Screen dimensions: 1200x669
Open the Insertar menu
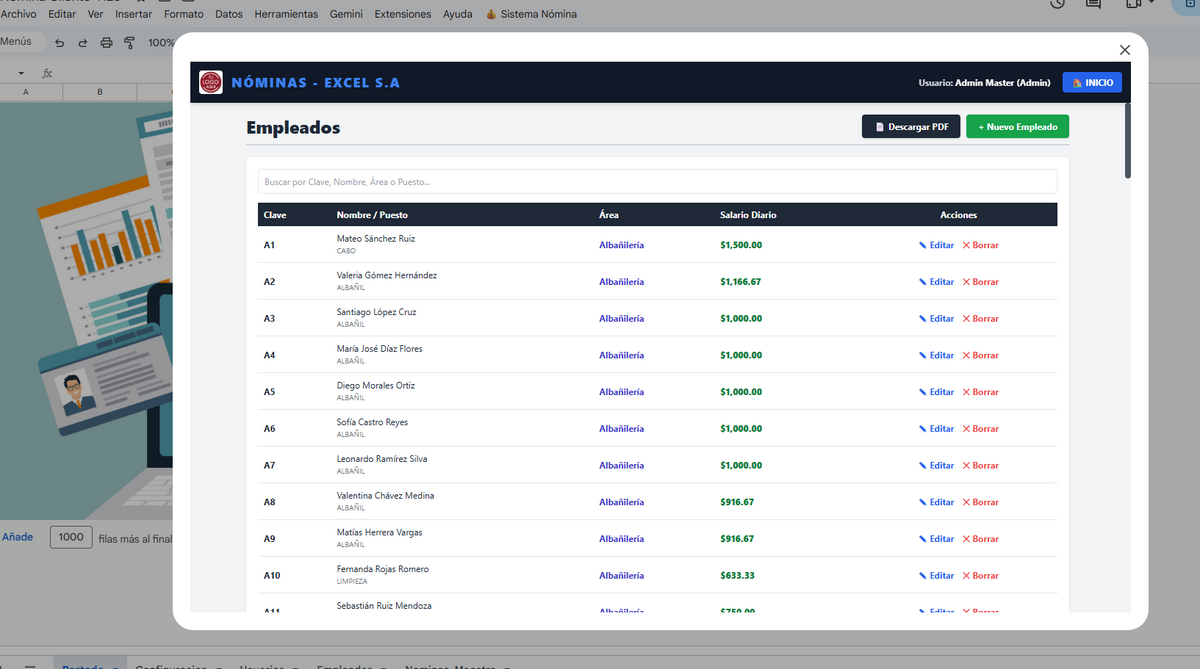tap(134, 14)
